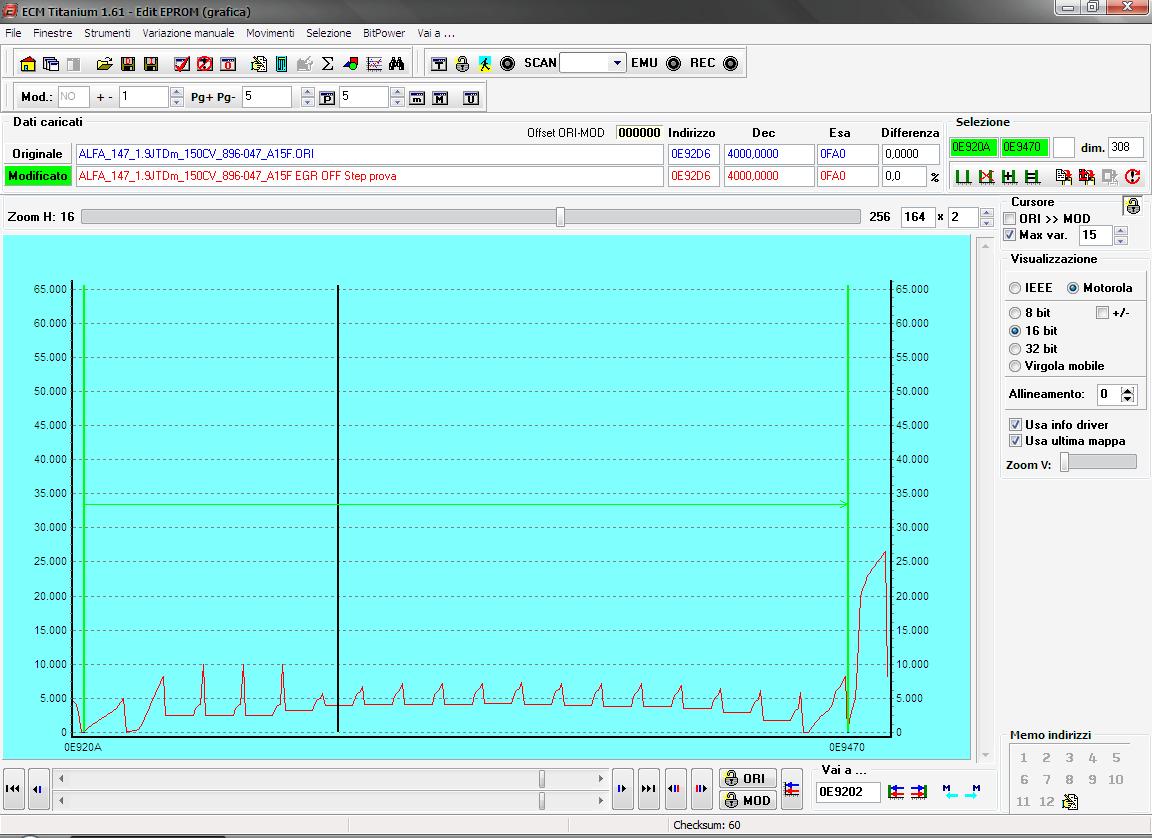Screen dimensions: 1152x838
Task: Click the Zoom H slider handle
Action: pos(560,217)
